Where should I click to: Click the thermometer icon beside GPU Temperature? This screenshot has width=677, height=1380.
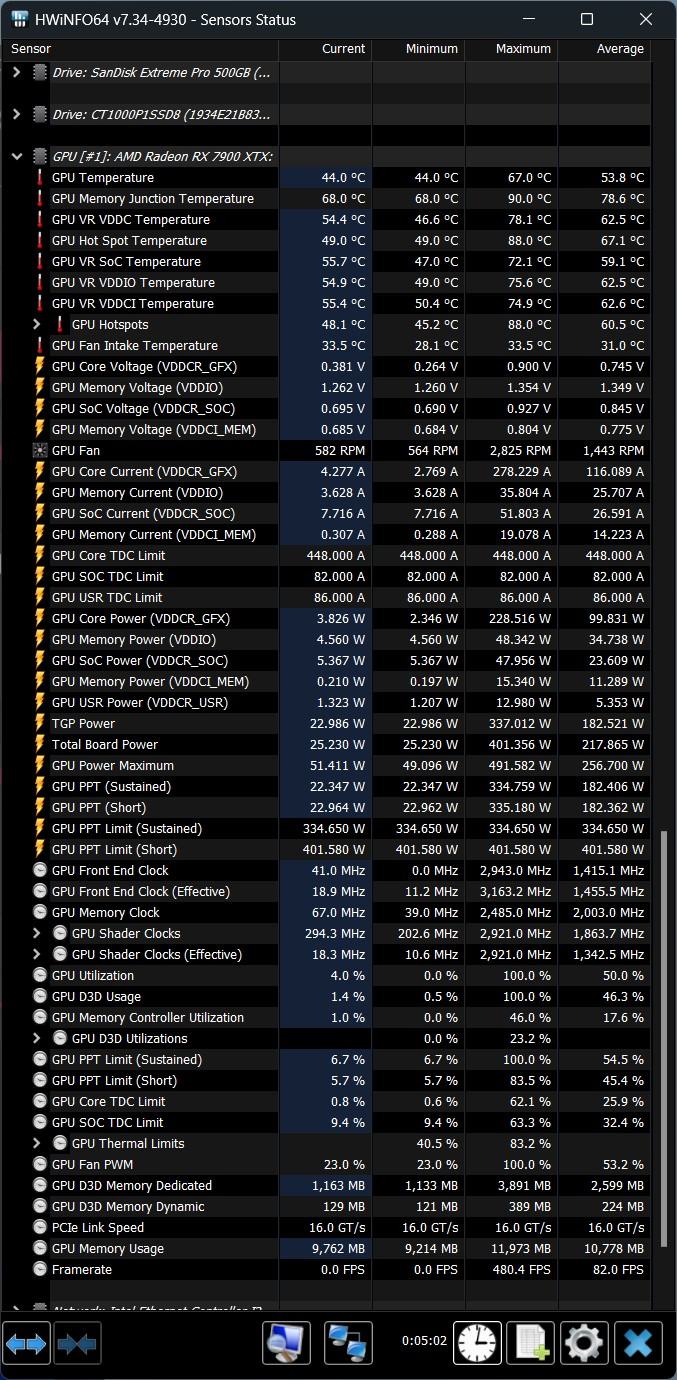coord(40,178)
